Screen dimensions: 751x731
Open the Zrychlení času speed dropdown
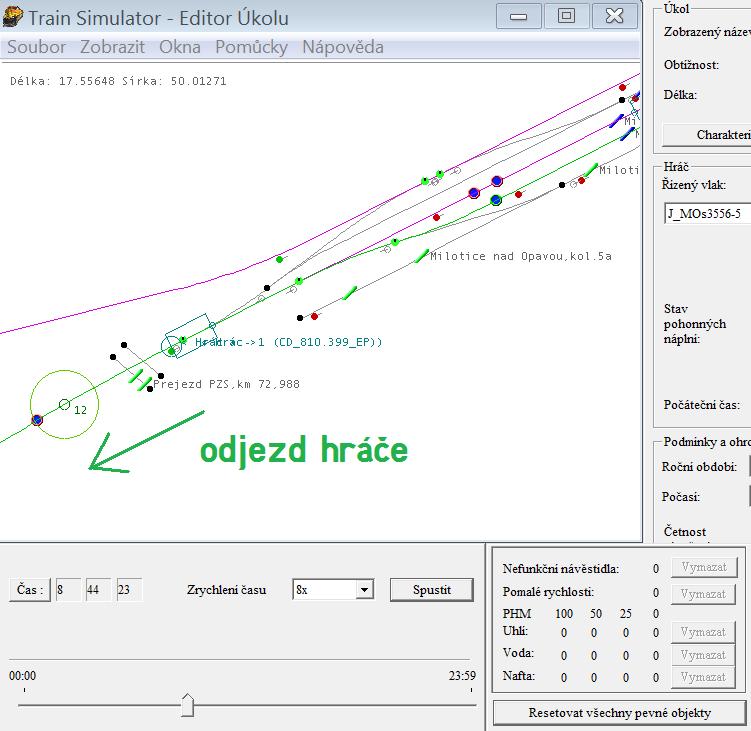[364, 590]
